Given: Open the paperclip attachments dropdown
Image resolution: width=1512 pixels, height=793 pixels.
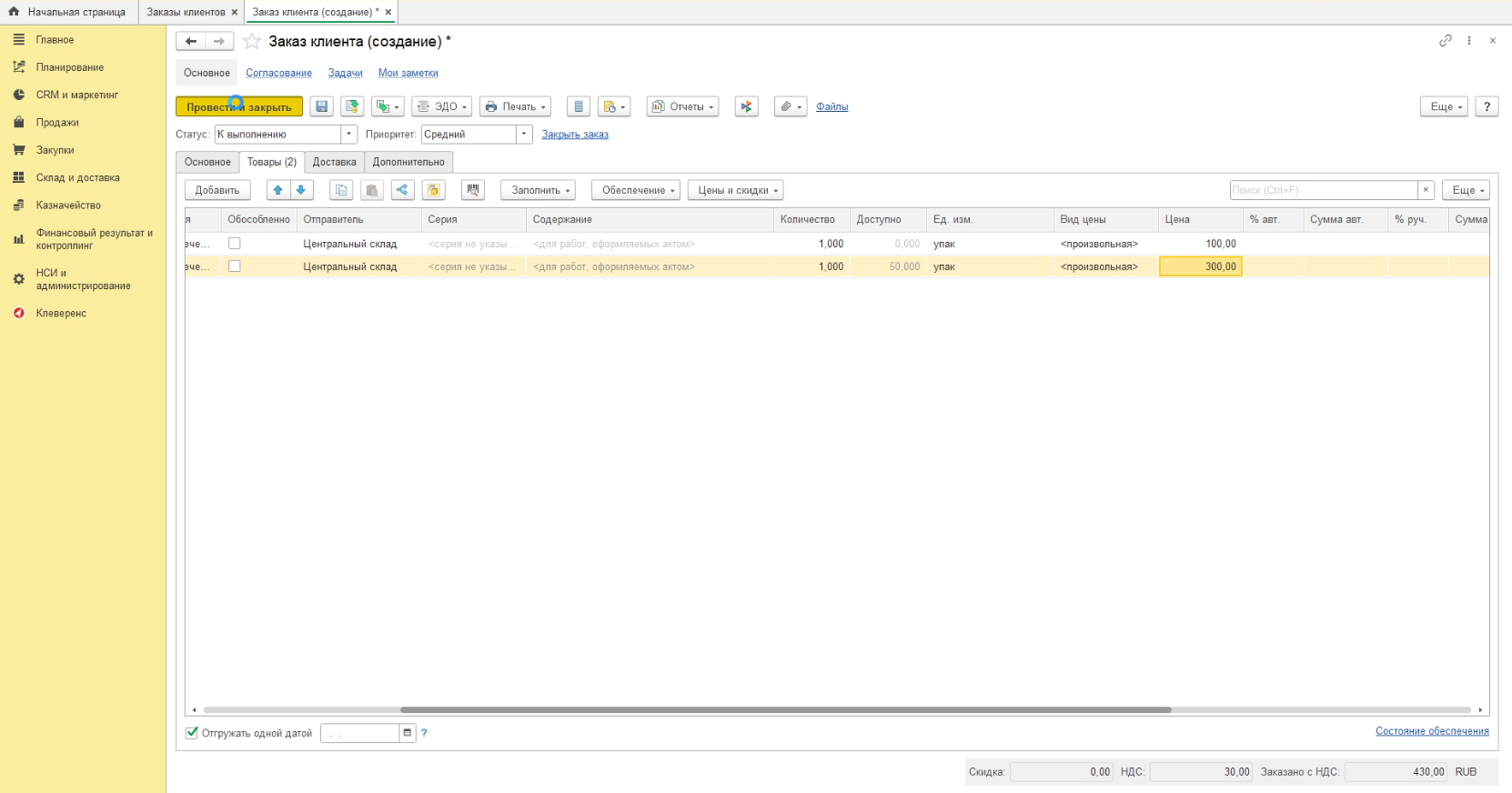Looking at the screenshot, I should (x=791, y=106).
